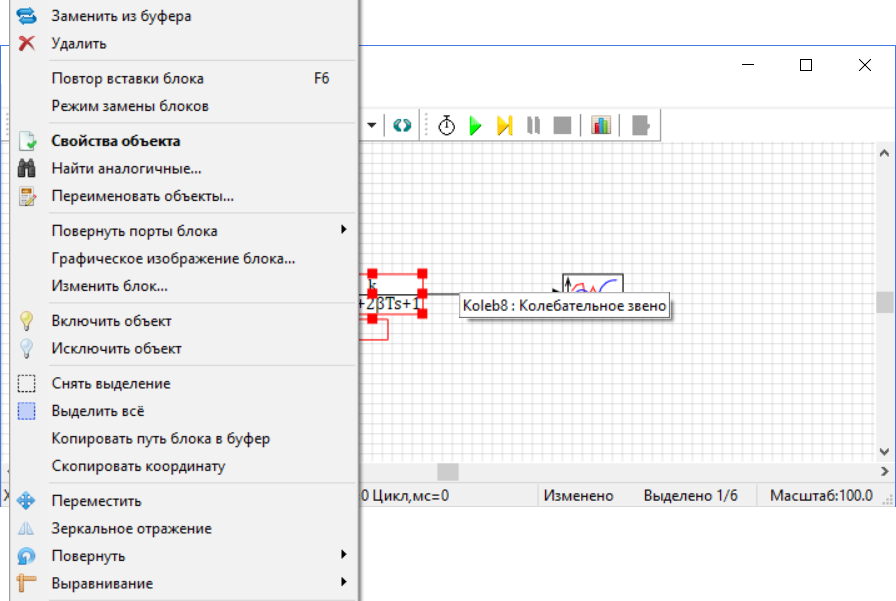The height and width of the screenshot is (601, 896).
Task: Toggle 'Режим замены блоков' mode
Action: (x=130, y=106)
